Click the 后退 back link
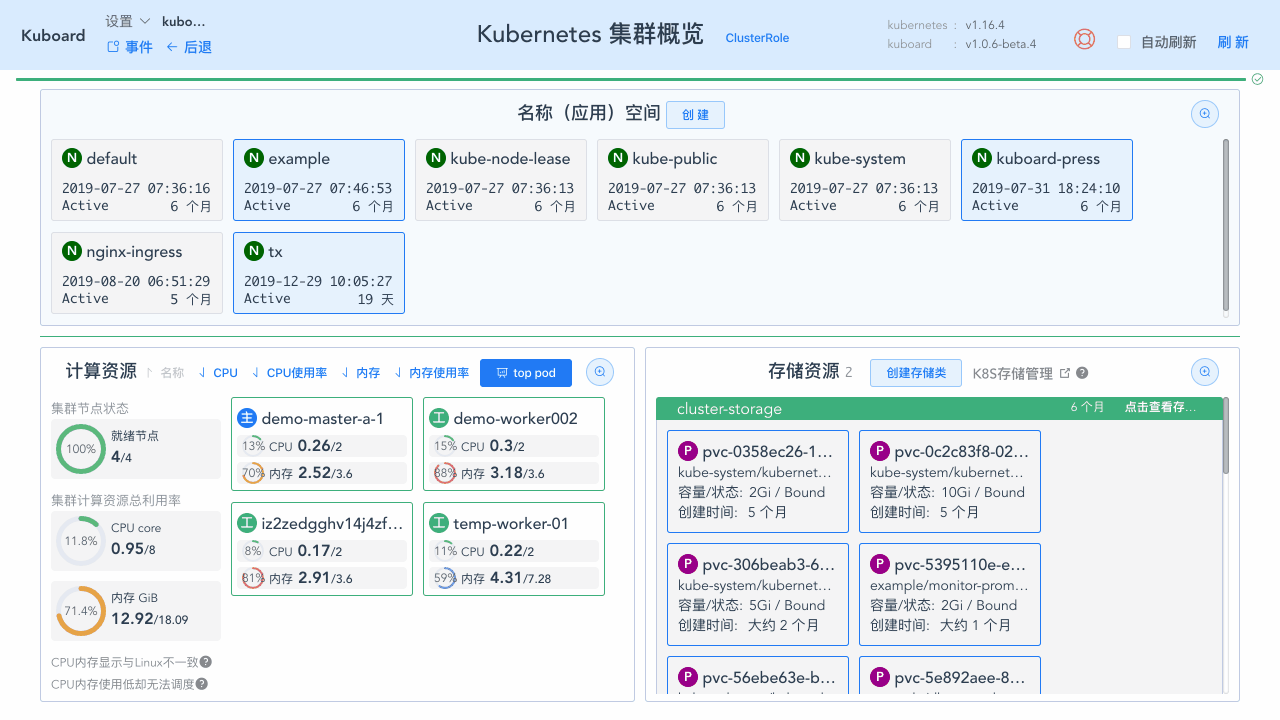 coord(189,47)
